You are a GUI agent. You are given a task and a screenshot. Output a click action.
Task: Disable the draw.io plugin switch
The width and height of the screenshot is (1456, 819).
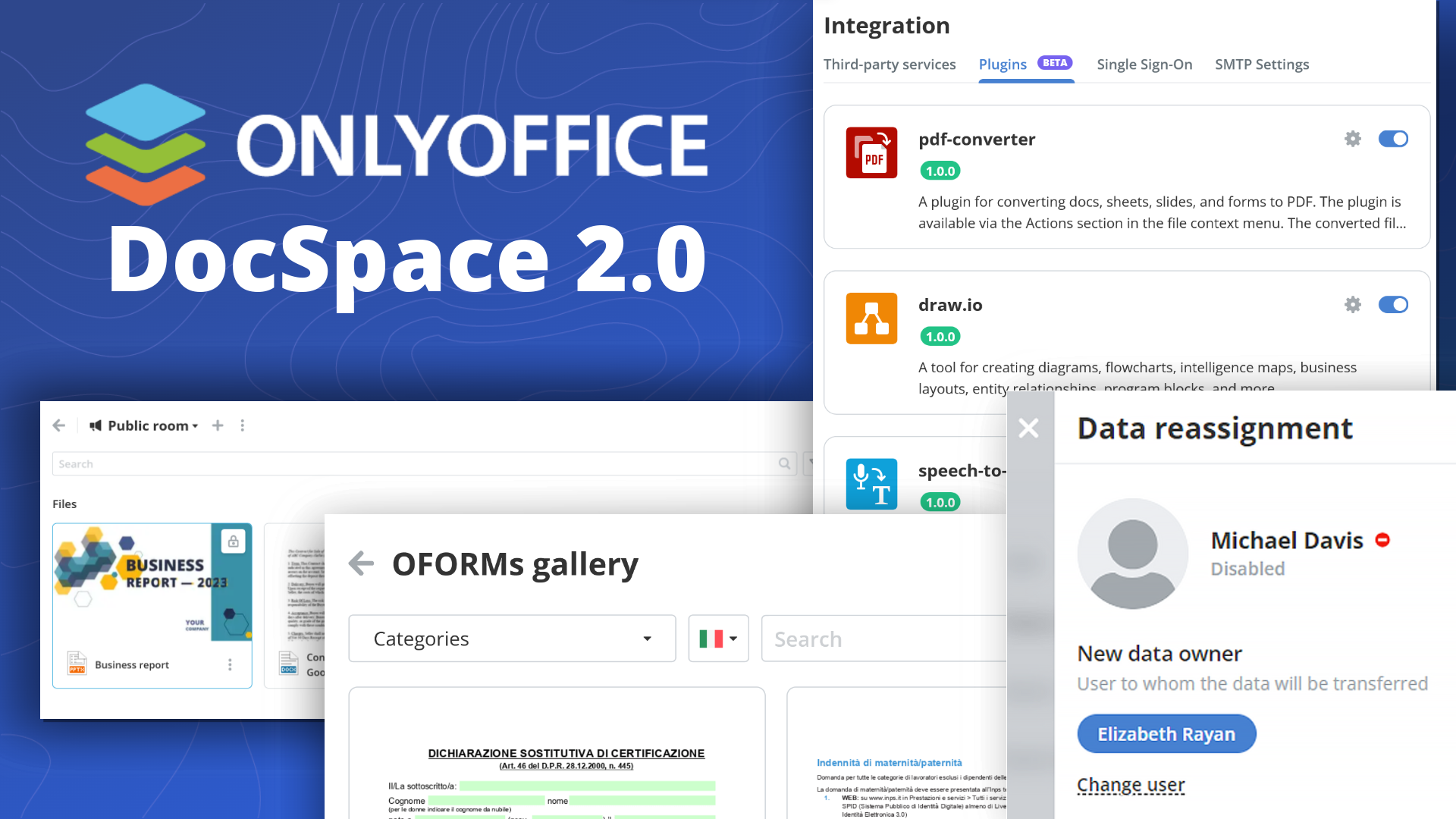click(x=1393, y=305)
